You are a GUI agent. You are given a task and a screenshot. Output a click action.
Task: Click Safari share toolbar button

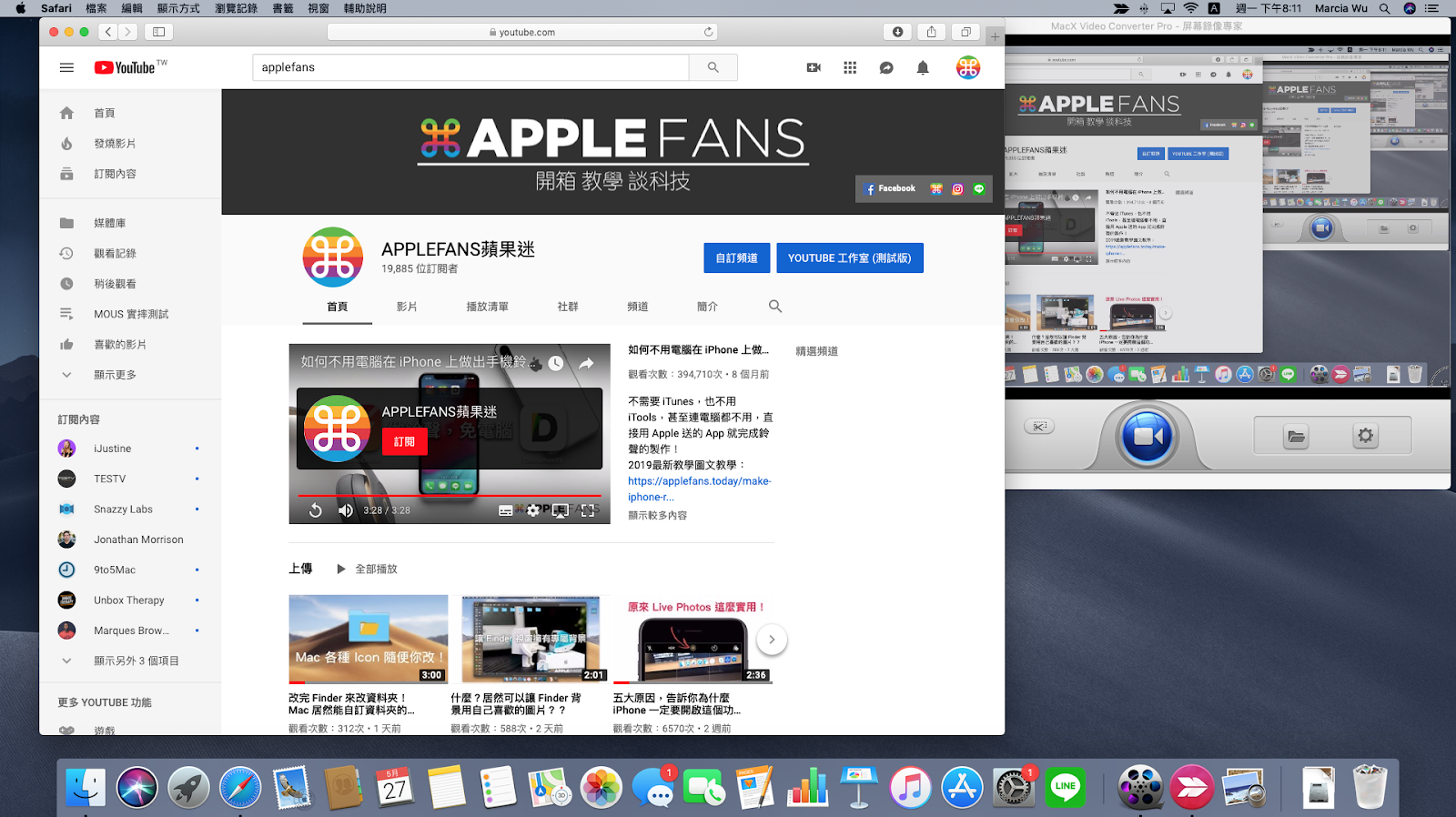[932, 32]
